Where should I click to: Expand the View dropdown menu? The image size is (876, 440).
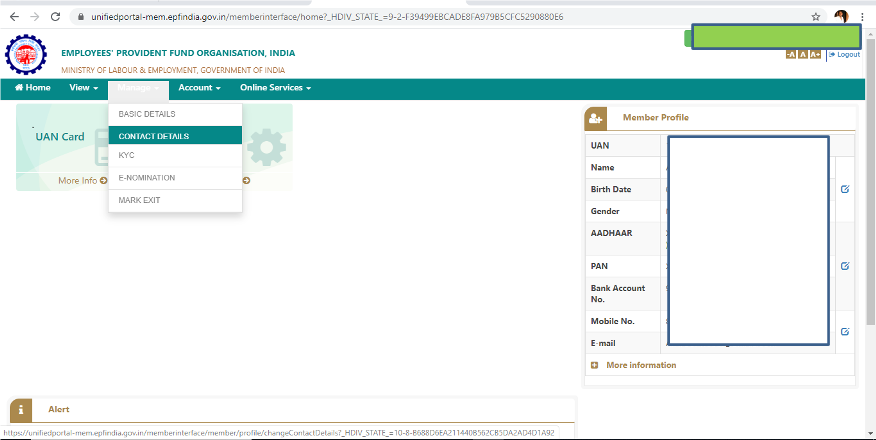pyautogui.click(x=83, y=88)
